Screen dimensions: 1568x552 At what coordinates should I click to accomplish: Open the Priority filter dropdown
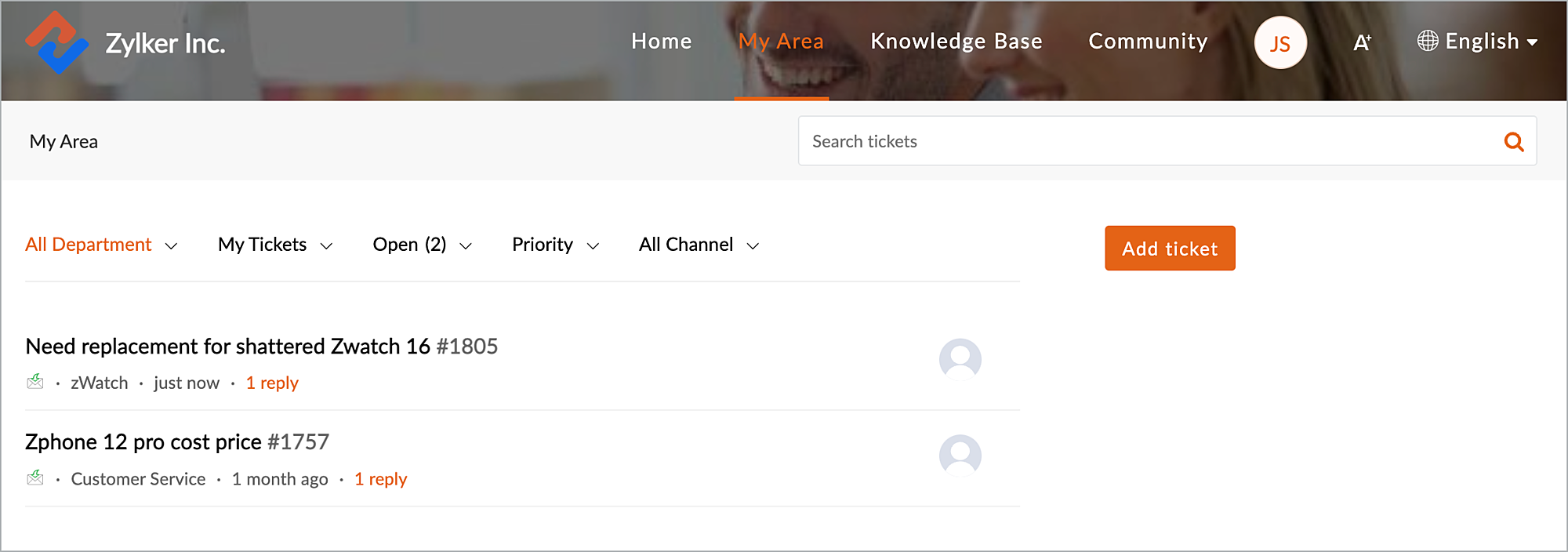[555, 245]
